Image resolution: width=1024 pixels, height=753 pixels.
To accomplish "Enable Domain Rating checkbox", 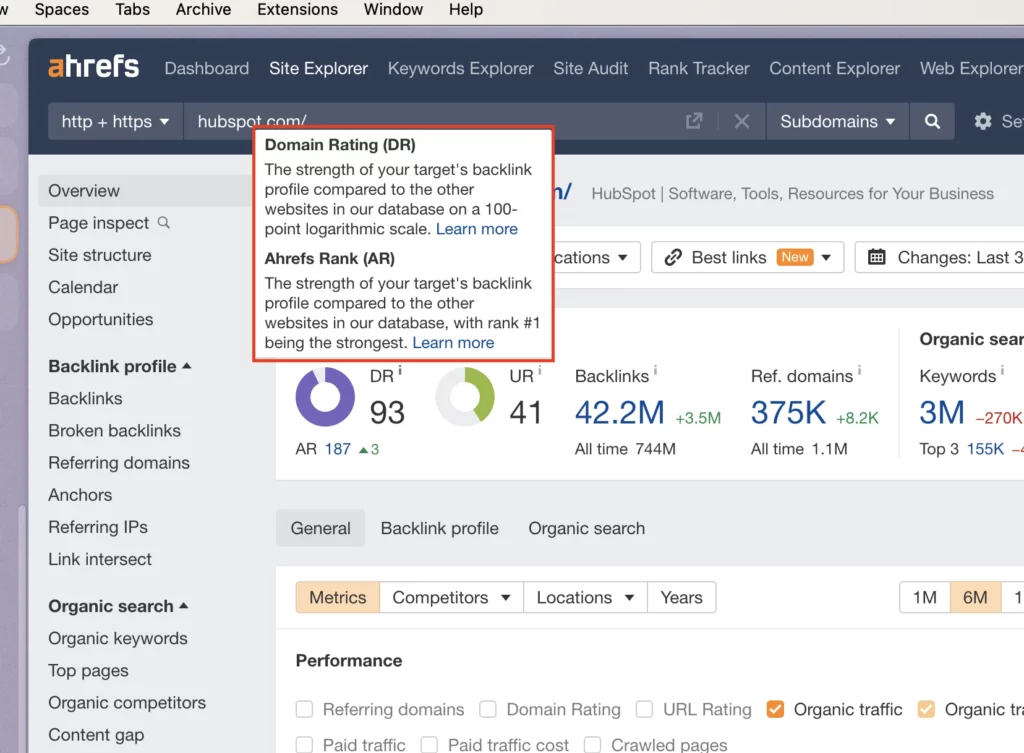I will coord(488,709).
